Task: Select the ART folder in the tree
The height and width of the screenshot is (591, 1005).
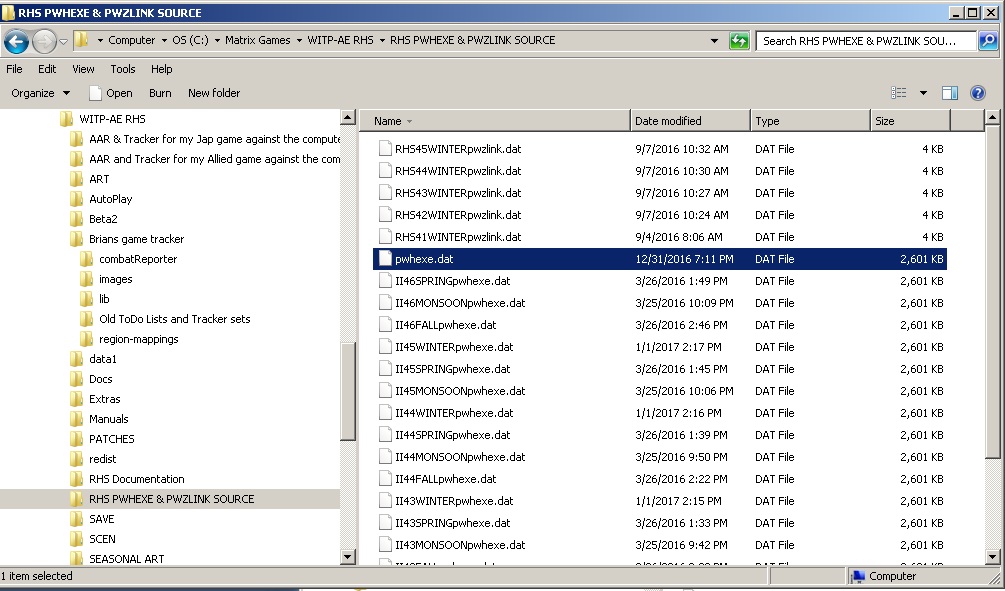Action: point(99,179)
